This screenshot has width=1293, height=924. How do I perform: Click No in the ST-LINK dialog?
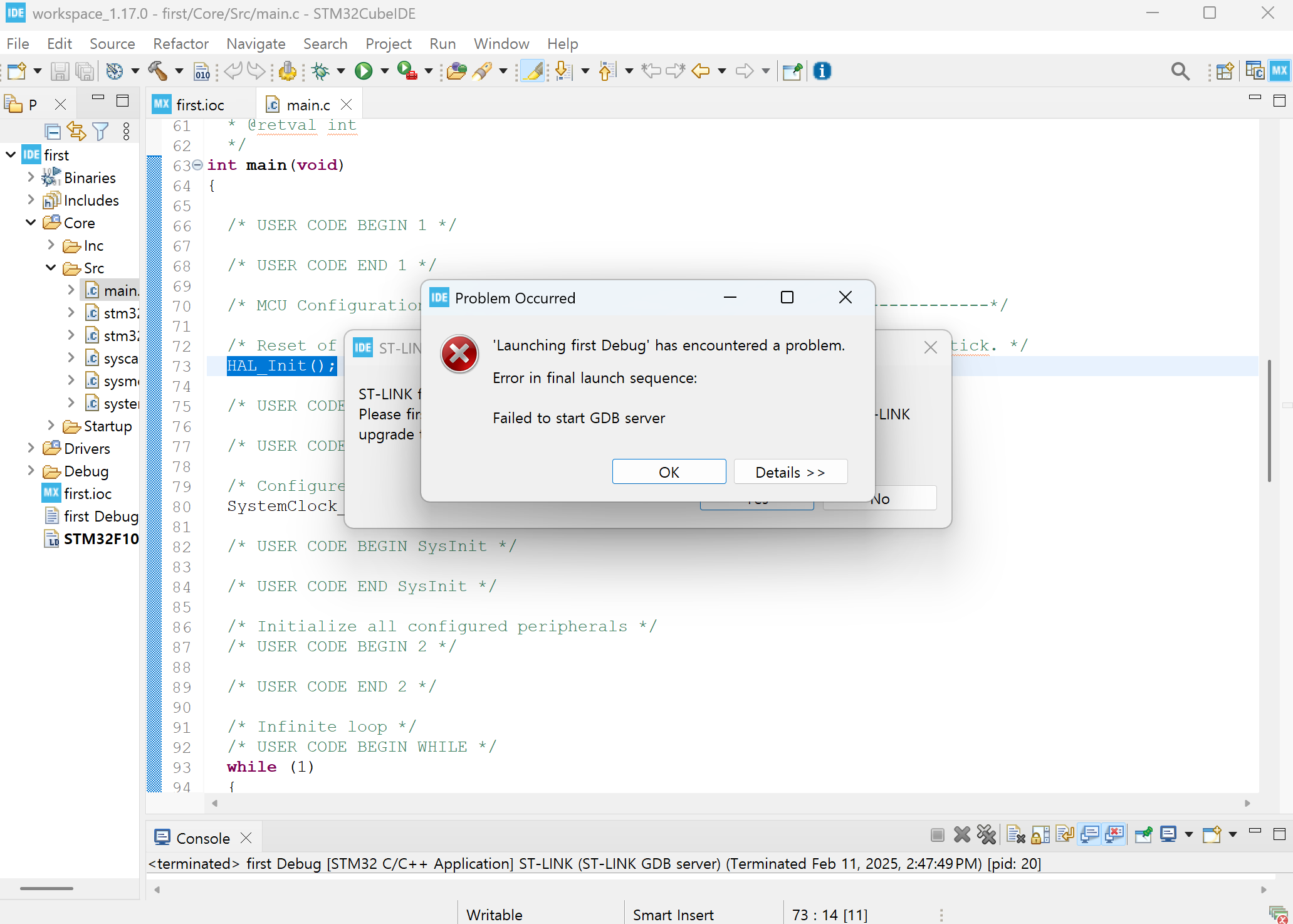coord(880,498)
